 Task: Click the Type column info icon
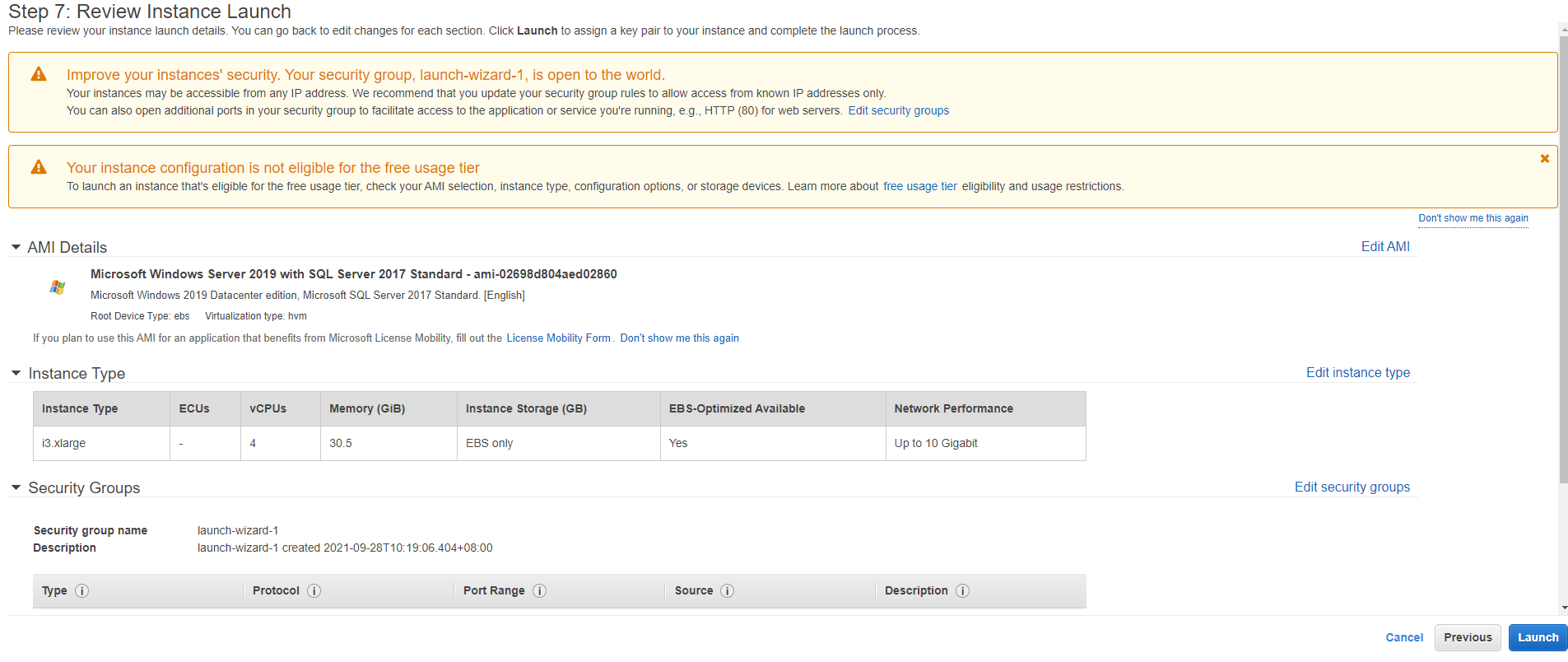click(81, 590)
